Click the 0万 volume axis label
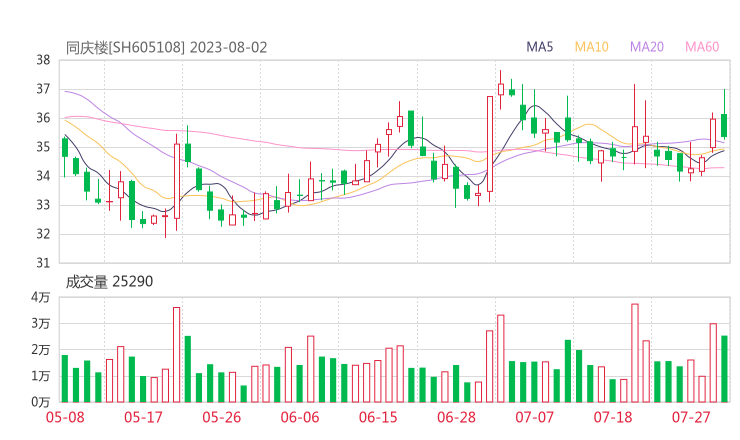 pos(41,402)
